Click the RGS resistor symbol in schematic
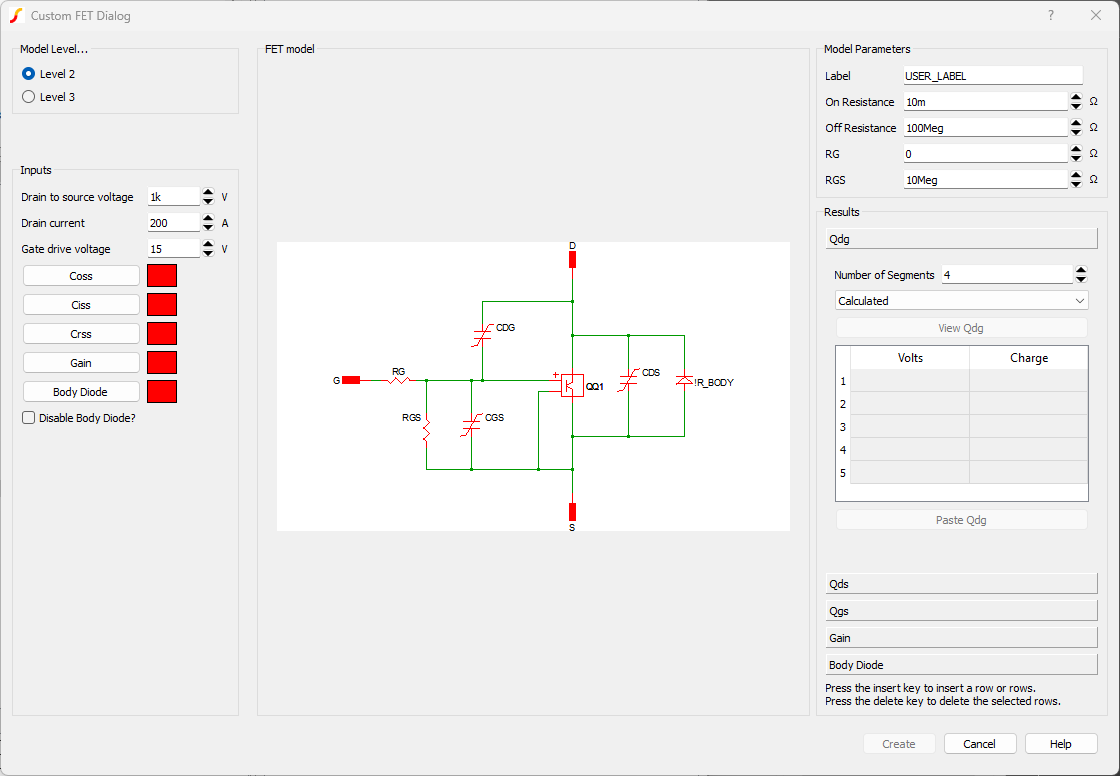This screenshot has height=776, width=1120. [x=427, y=431]
